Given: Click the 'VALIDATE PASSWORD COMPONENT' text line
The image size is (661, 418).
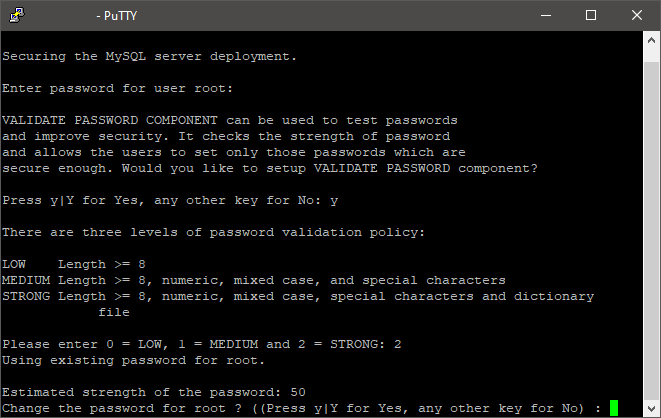Looking at the screenshot, I should (230, 120).
